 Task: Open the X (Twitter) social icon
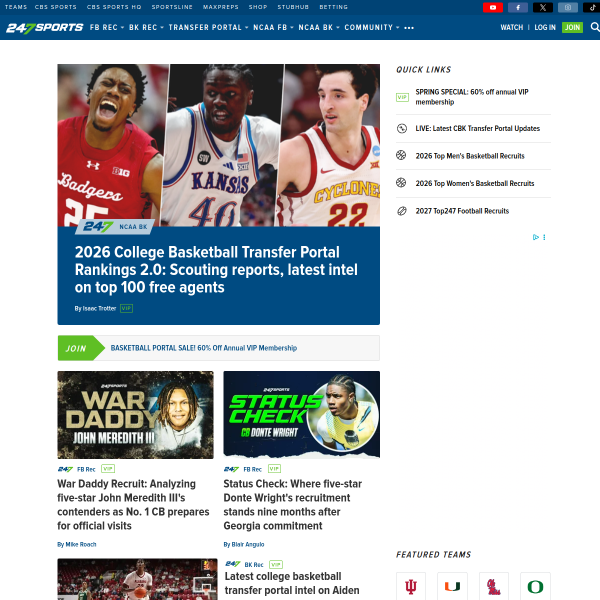click(x=543, y=7)
